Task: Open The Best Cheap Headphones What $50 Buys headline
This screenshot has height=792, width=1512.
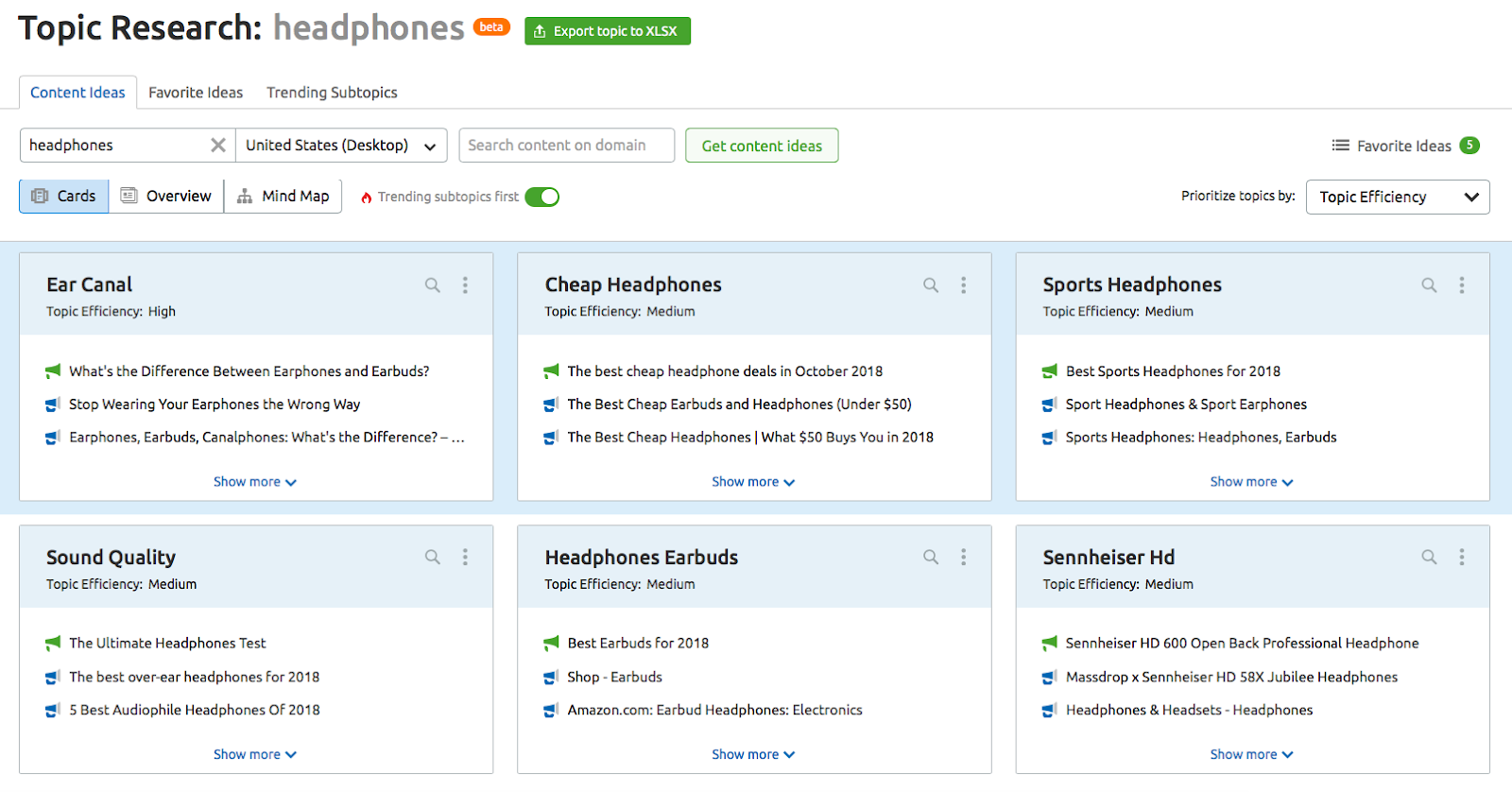Action: (x=750, y=438)
